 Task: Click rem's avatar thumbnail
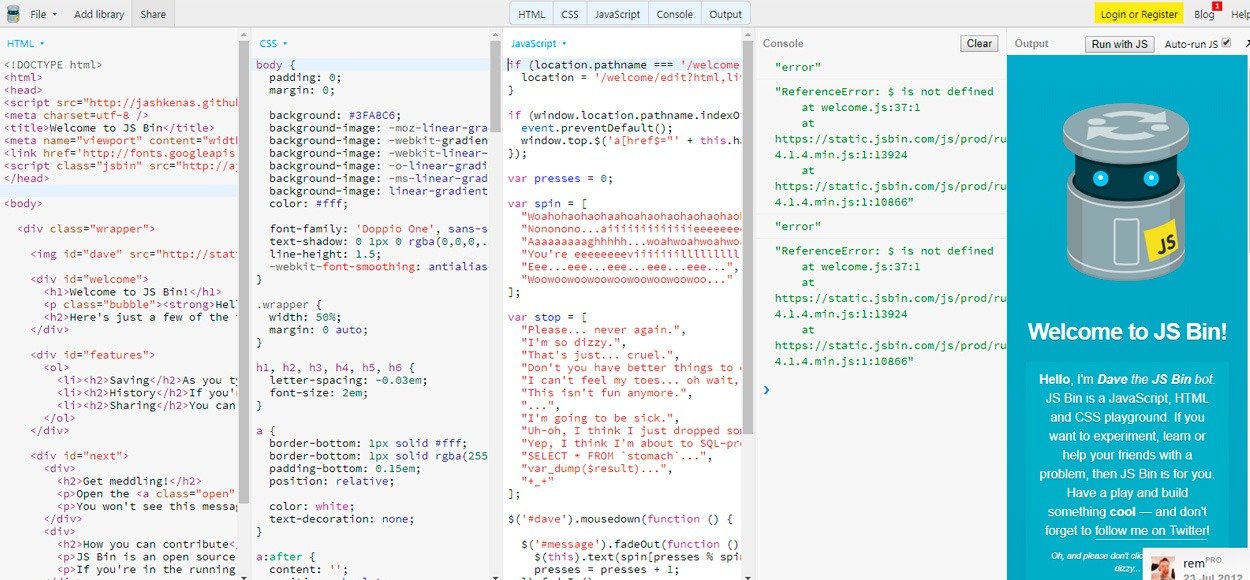click(1162, 567)
